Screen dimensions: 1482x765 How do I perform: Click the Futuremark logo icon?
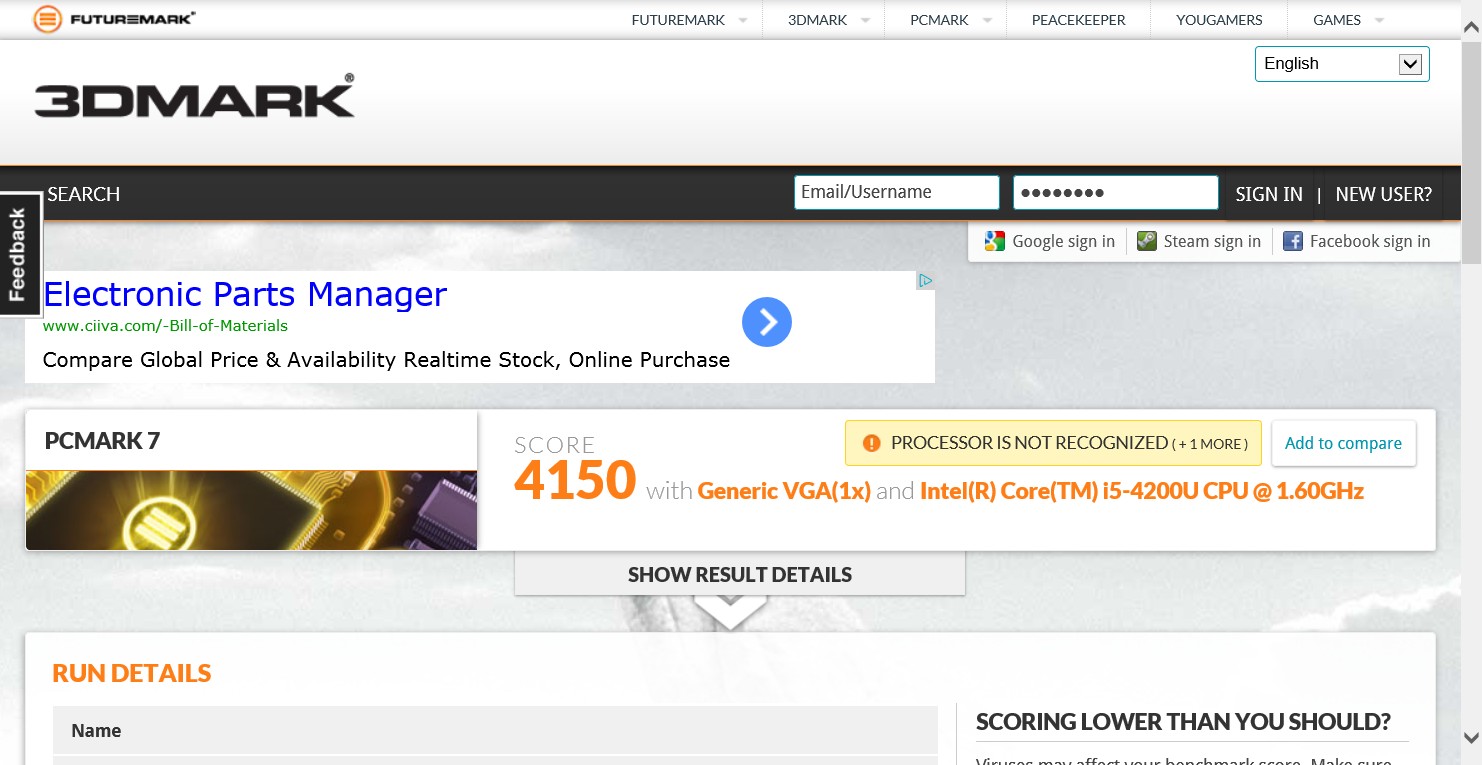click(47, 19)
